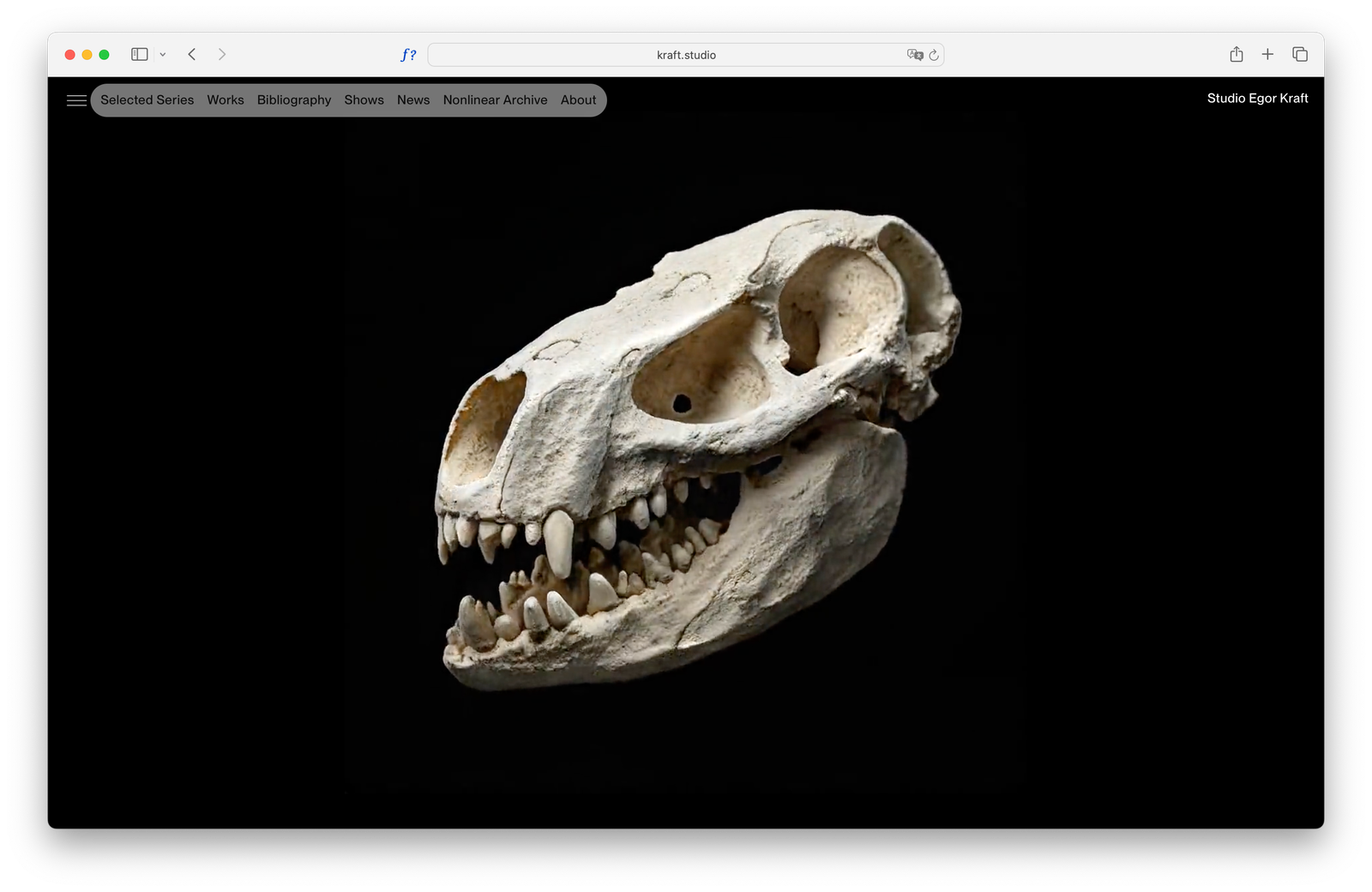
Task: Expand the sidebar dropdown chevron
Action: click(x=163, y=55)
